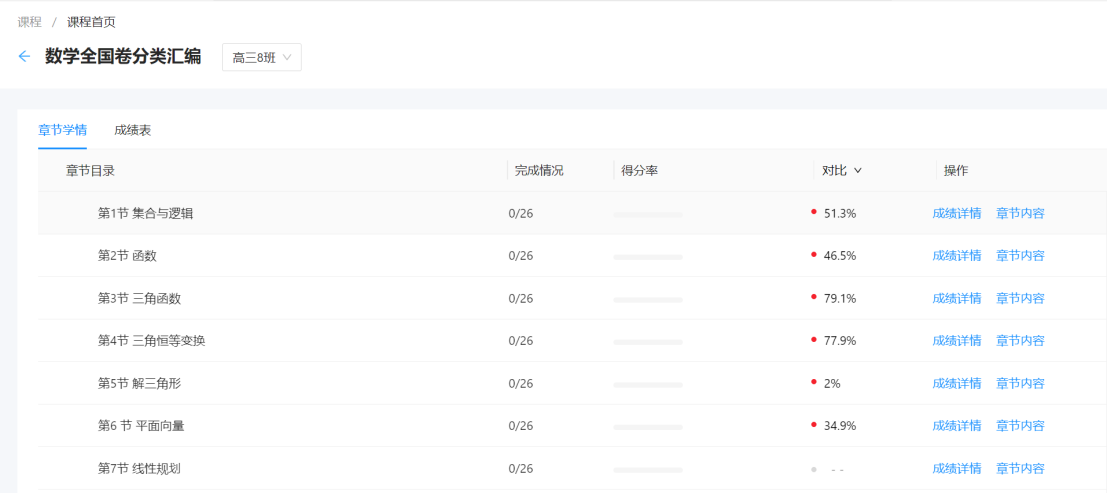The width and height of the screenshot is (1107, 493).
Task: Open 成绩详情 for 第7节 线性规划
Action: click(x=957, y=468)
